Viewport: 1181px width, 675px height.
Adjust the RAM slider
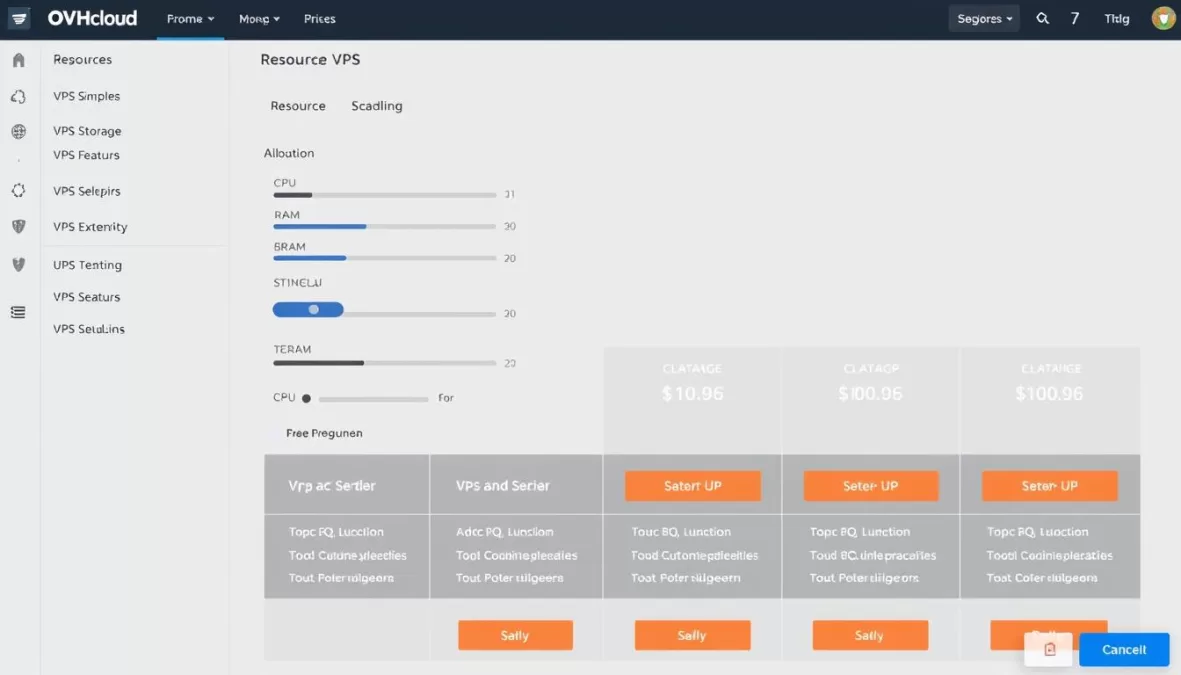click(x=366, y=226)
